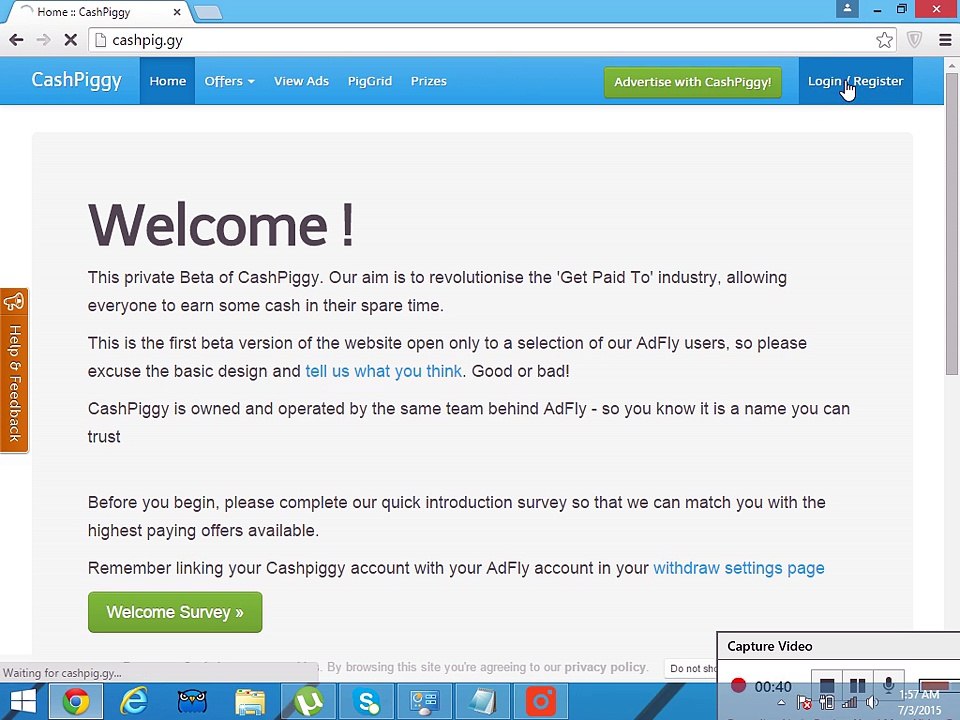Open File Explorer from taskbar

(250, 702)
